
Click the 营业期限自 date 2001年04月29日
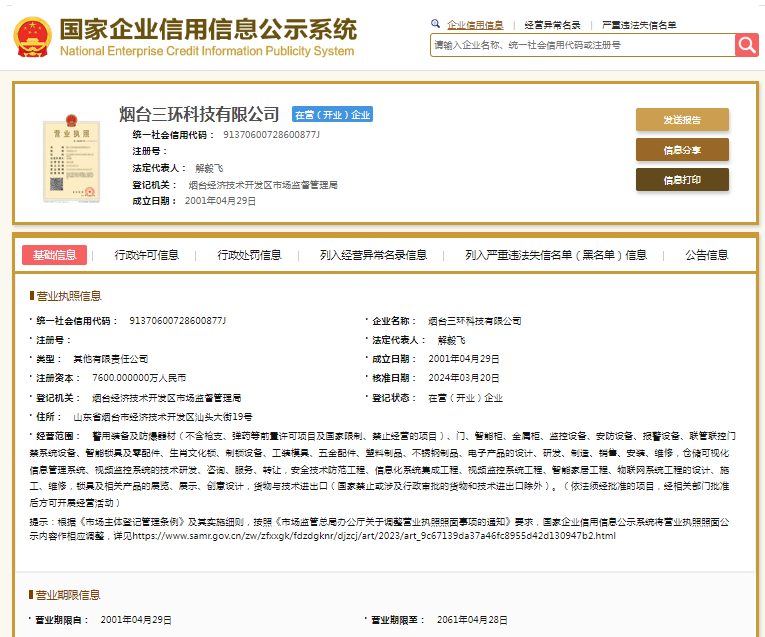pyautogui.click(x=136, y=620)
